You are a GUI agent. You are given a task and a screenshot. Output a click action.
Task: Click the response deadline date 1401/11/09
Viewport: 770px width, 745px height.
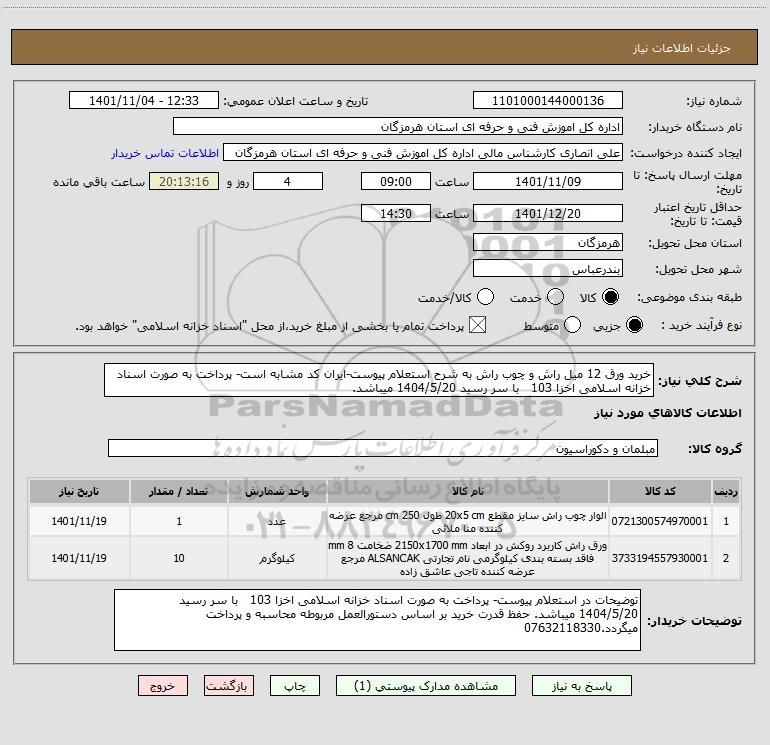click(548, 181)
